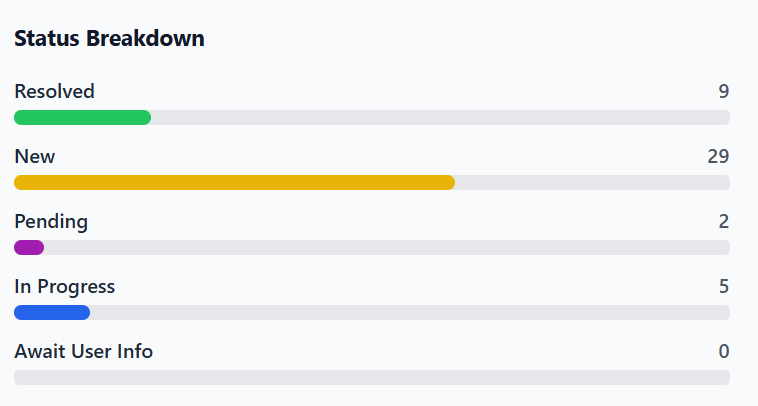
Task: Click the yellow New bar fill
Action: 234,183
